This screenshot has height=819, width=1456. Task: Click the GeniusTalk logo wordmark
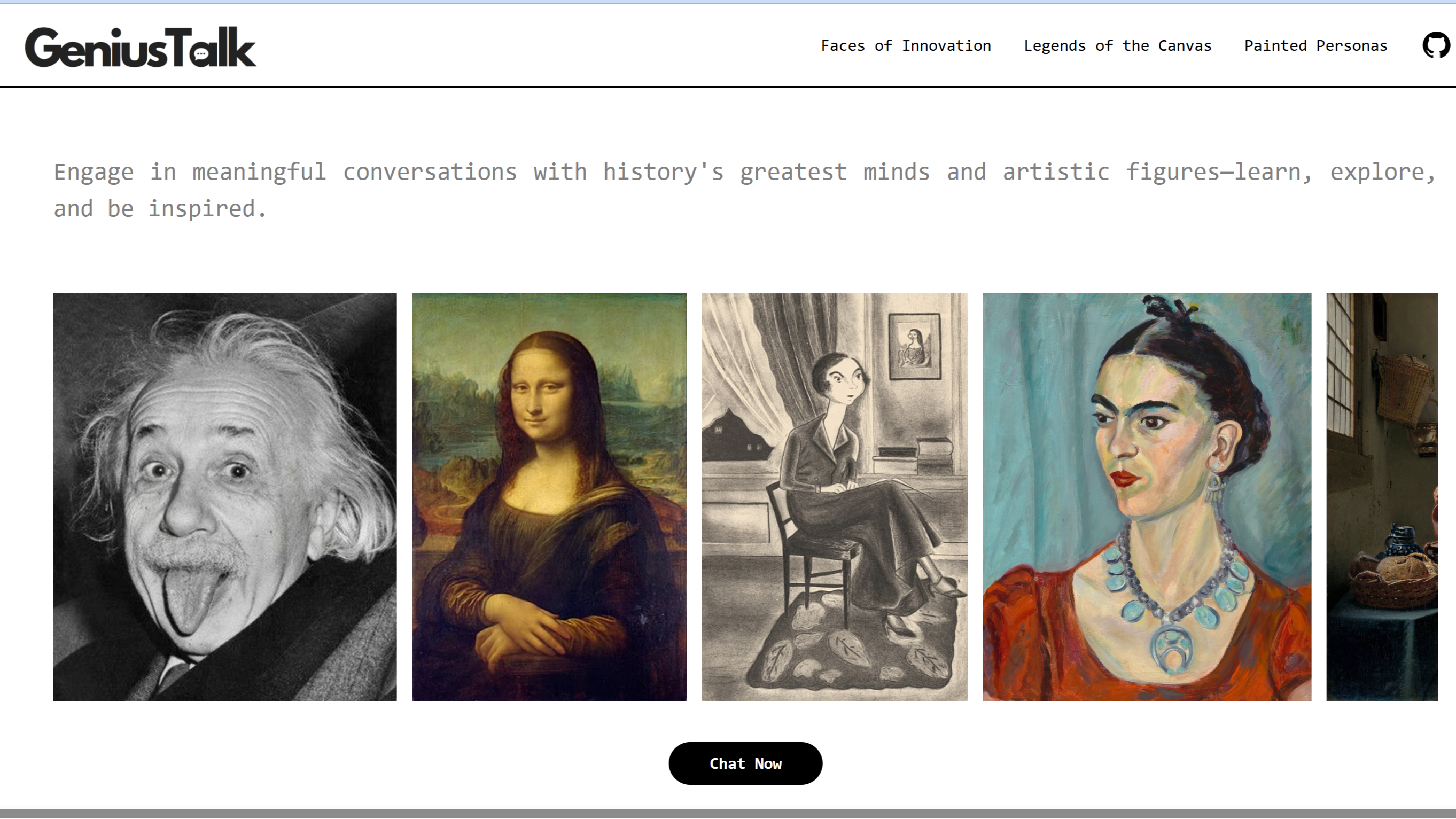(x=140, y=48)
